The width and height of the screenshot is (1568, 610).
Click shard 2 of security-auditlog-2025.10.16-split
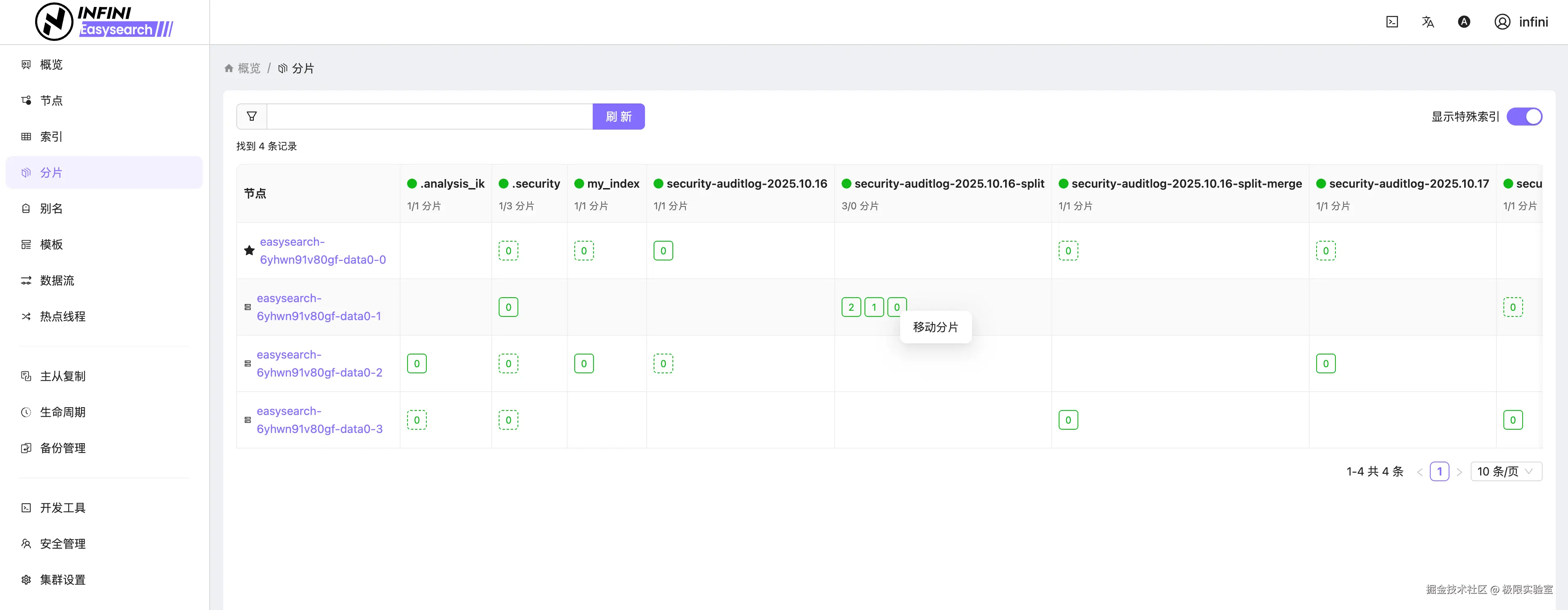click(851, 307)
